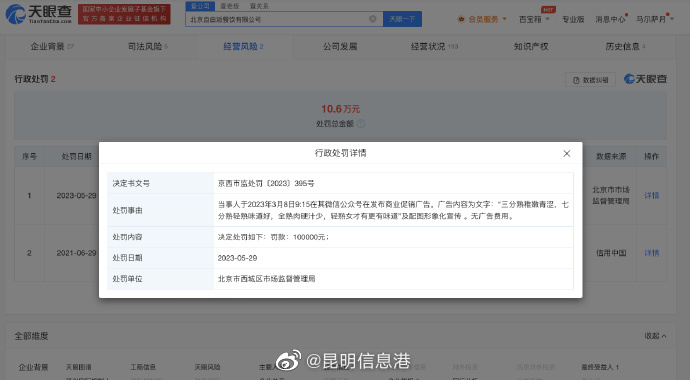Screen dimensions: 690x380
Task: Click the fine text 罚款：100000元
Action: (x=299, y=237)
